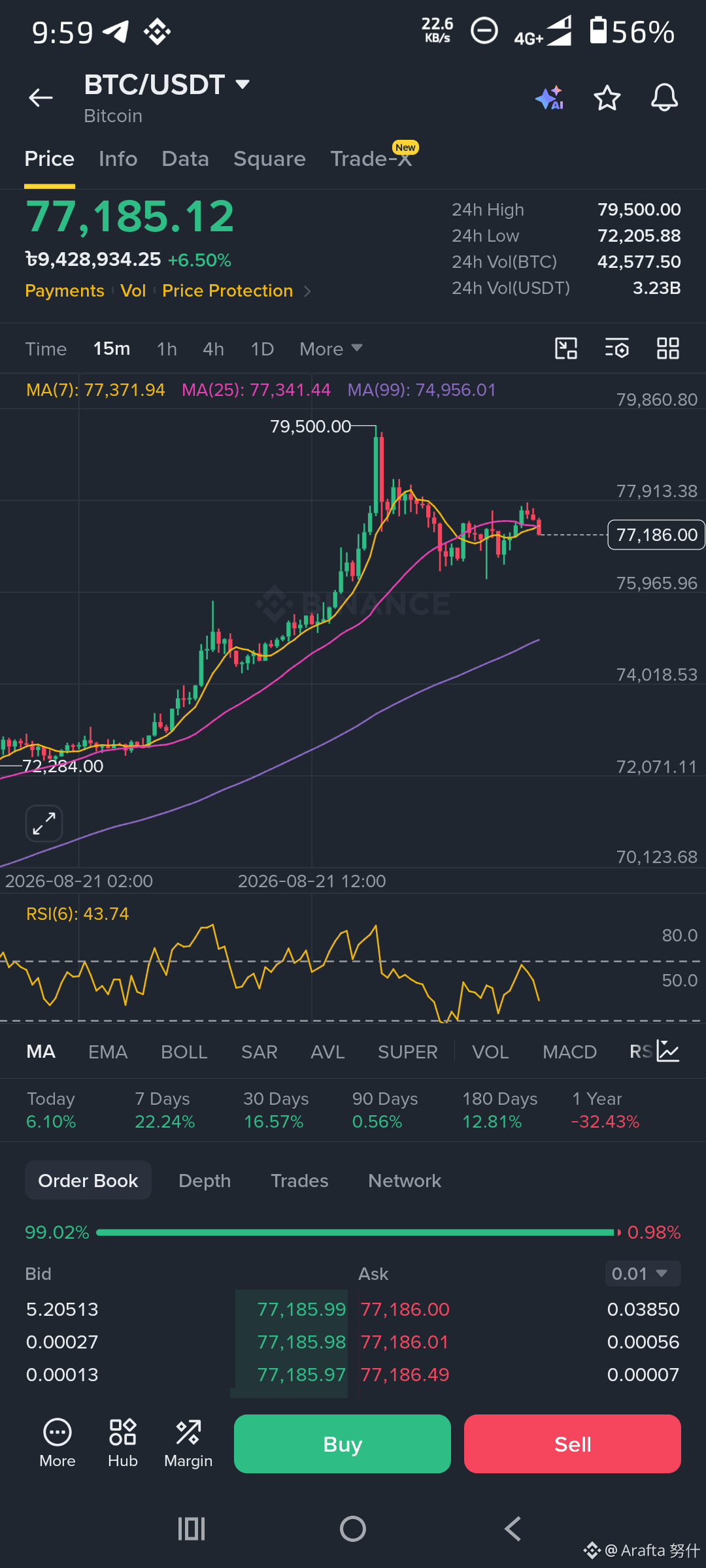Tap the current price label 77,186.00

pyautogui.click(x=656, y=535)
